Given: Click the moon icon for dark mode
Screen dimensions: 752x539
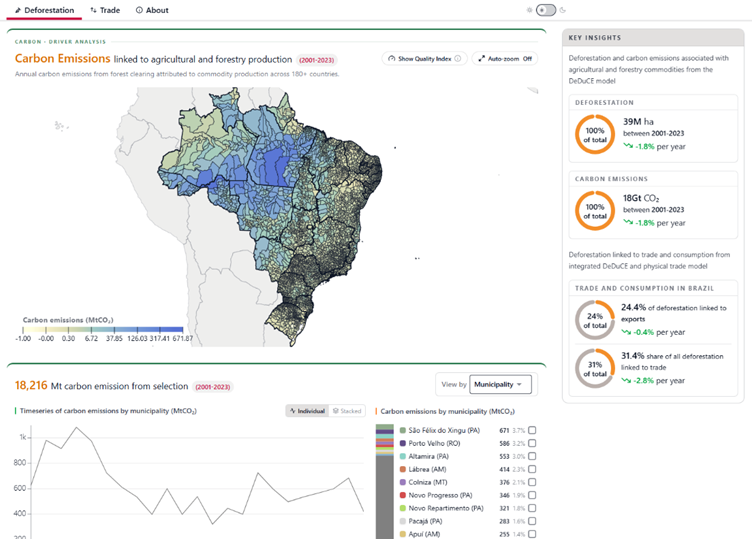Looking at the screenshot, I should 563,10.
